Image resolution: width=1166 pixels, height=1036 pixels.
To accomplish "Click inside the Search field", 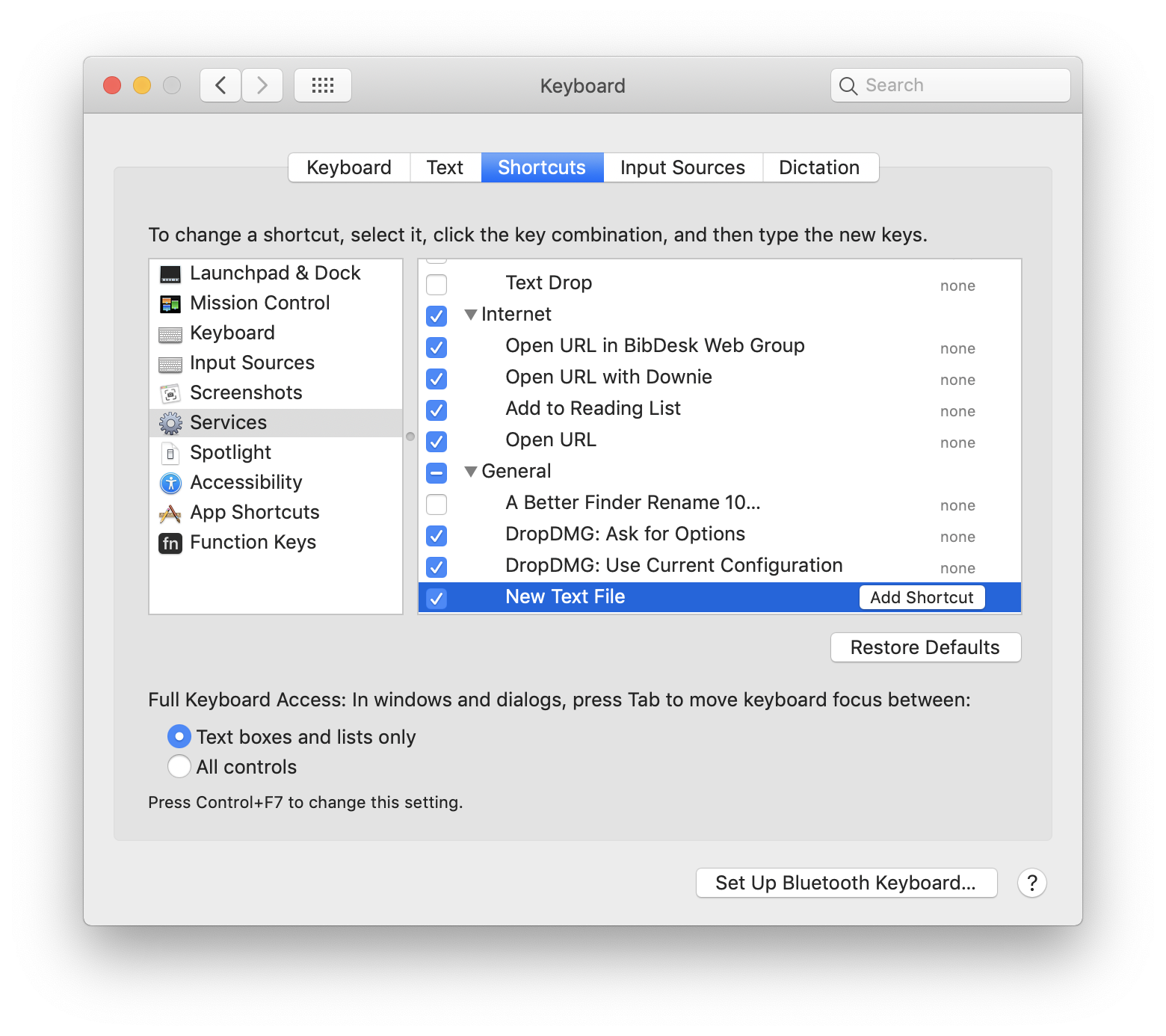I will pyautogui.click(x=949, y=85).
